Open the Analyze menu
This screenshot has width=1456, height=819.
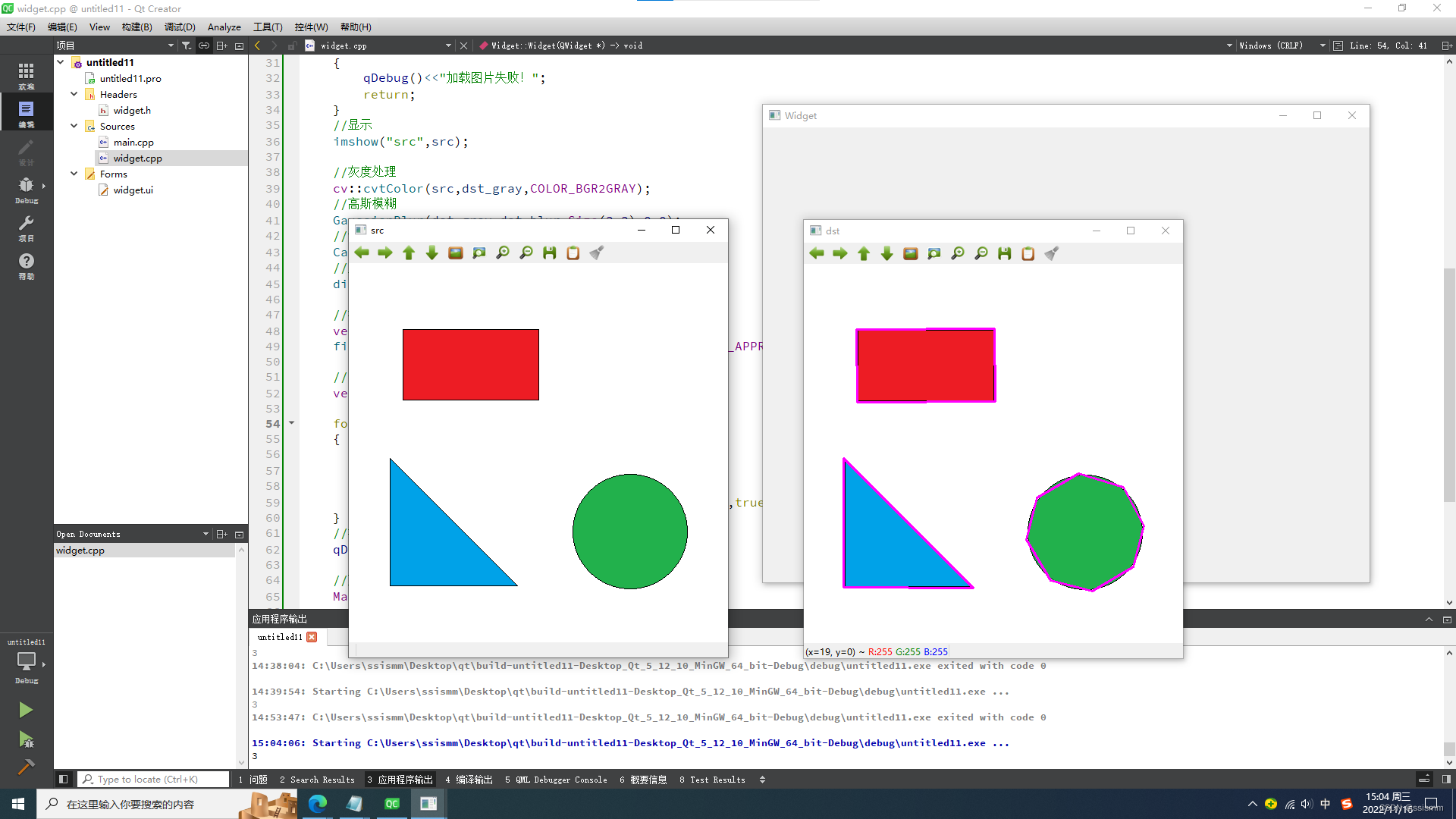pos(224,27)
